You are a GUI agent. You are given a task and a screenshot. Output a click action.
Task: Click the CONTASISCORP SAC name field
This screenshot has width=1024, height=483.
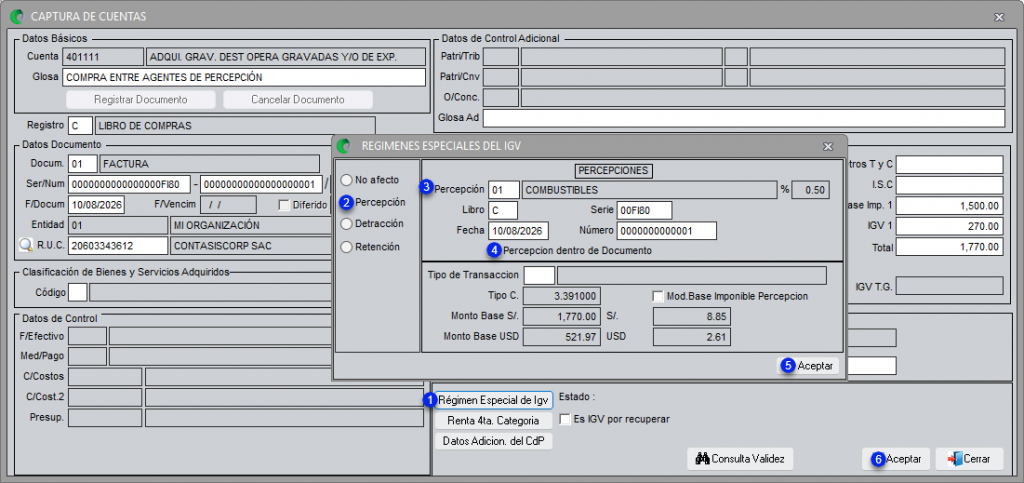pos(250,245)
